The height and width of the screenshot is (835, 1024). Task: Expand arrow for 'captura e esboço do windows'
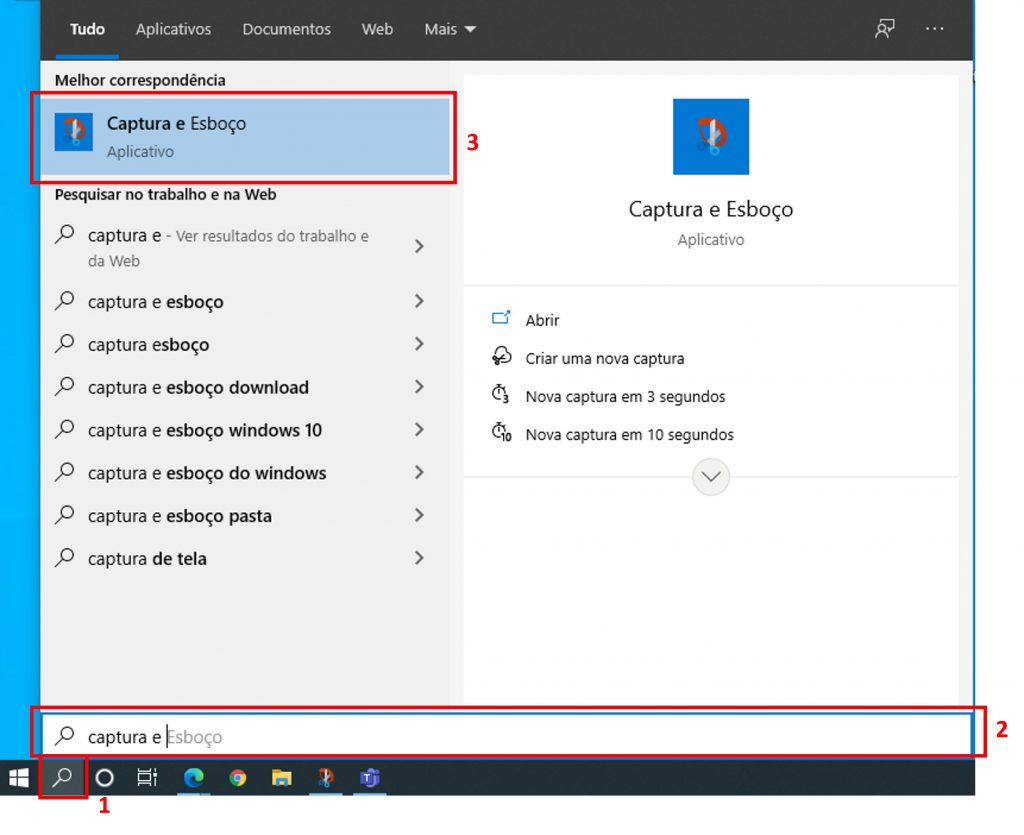click(x=420, y=473)
